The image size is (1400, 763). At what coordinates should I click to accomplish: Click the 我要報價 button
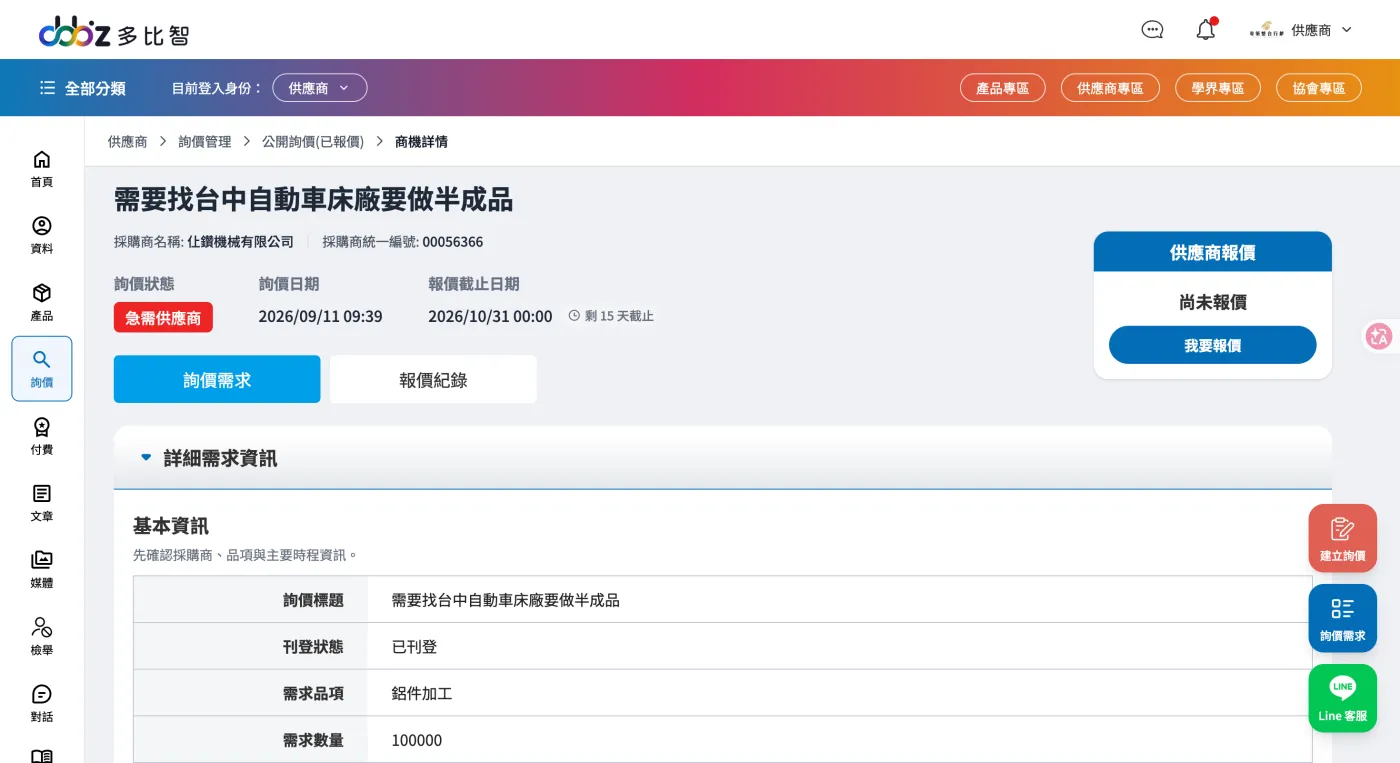[1212, 345]
